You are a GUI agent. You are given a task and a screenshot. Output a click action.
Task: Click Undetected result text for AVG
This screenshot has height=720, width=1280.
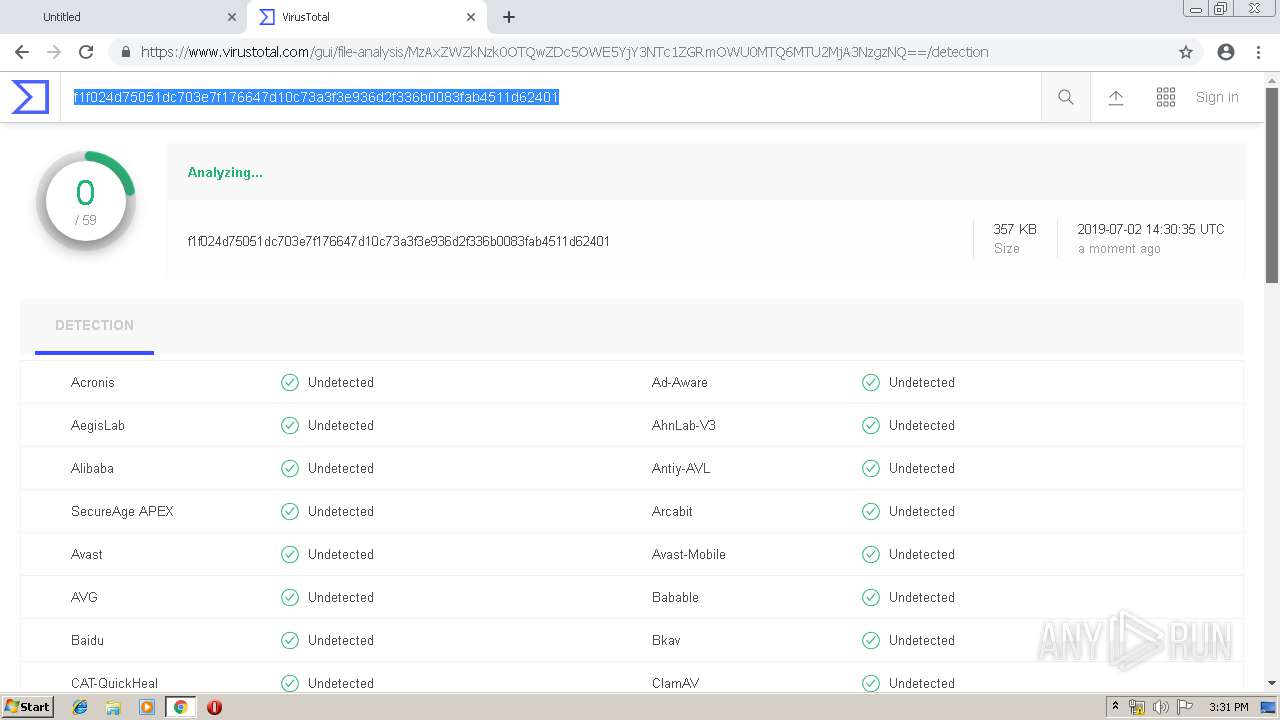click(x=341, y=597)
